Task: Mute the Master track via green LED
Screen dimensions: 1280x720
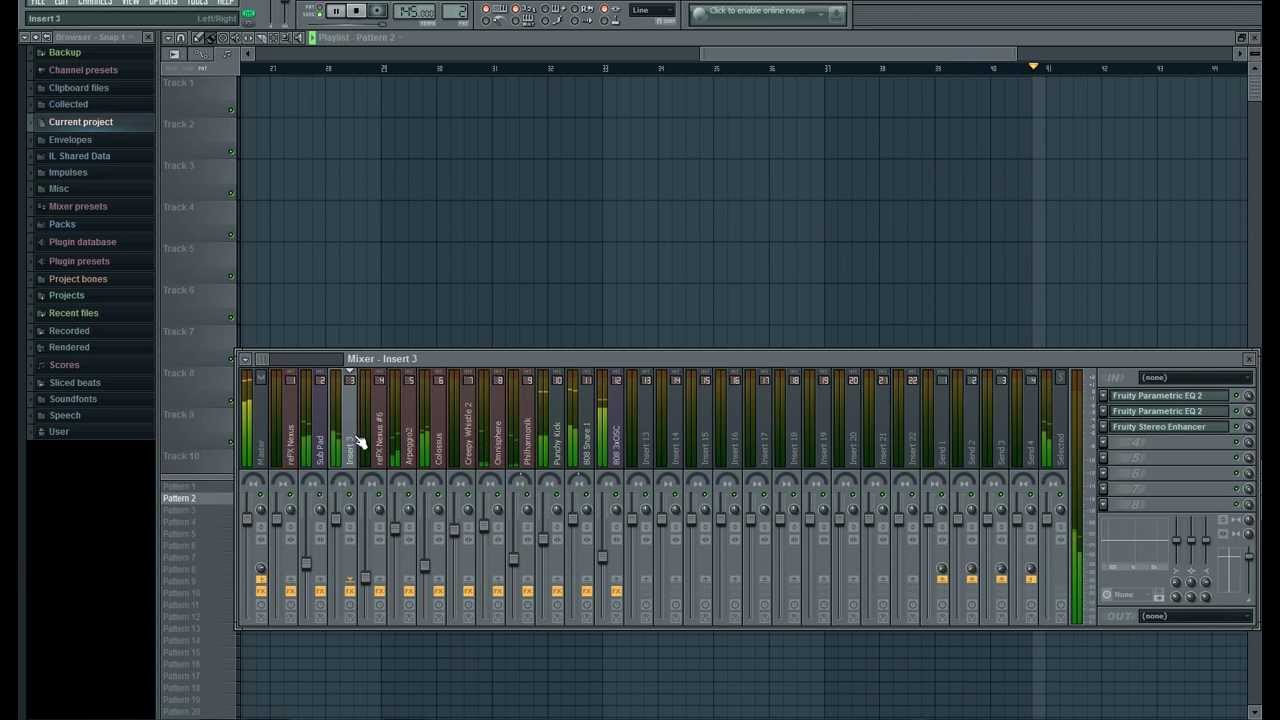Action: (261, 496)
